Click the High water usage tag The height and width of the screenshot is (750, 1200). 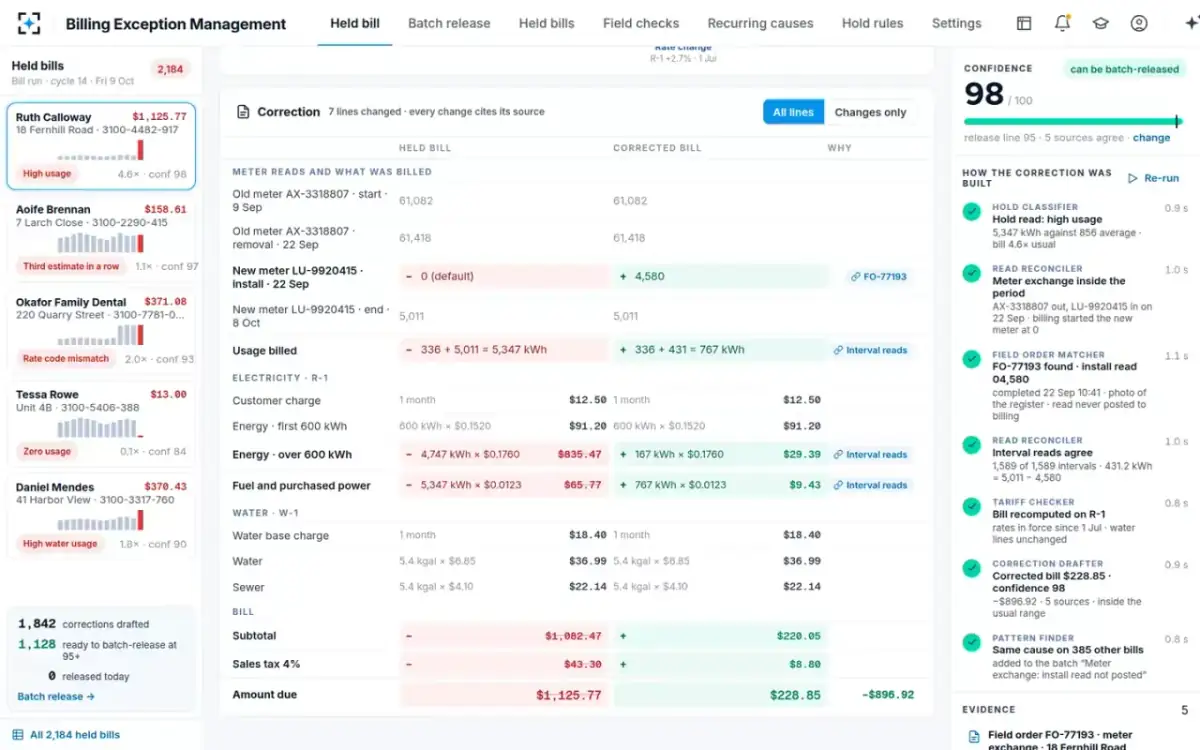60,544
